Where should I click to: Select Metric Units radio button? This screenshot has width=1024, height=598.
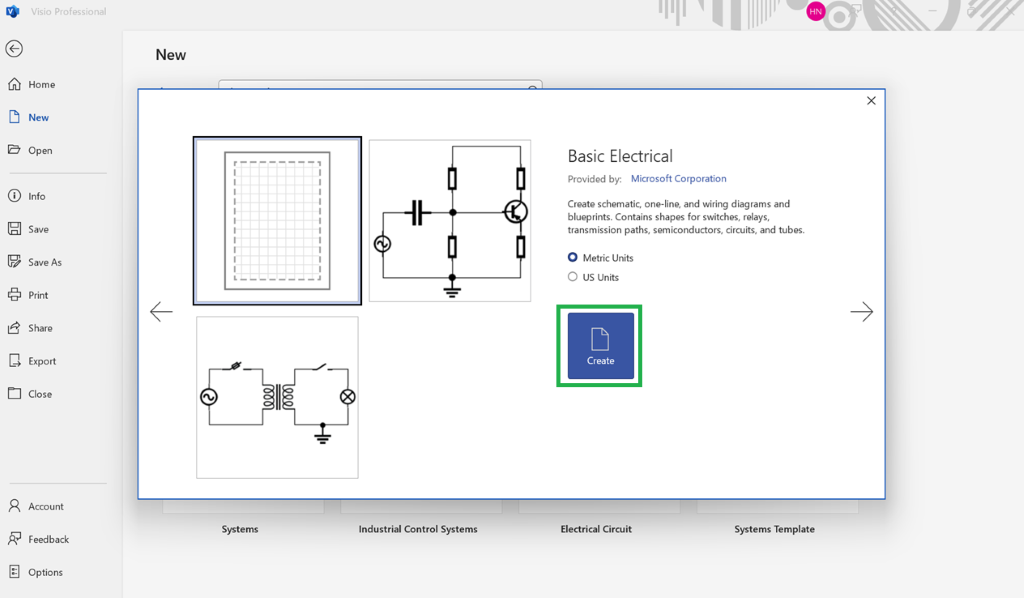pos(573,257)
